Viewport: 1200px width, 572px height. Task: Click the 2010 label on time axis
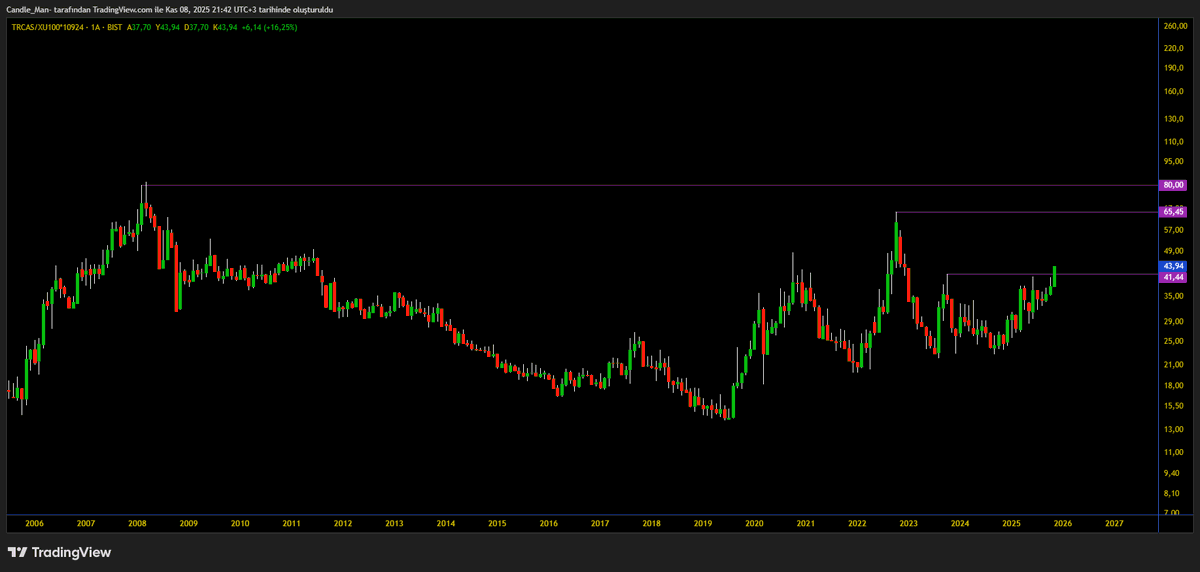(240, 523)
